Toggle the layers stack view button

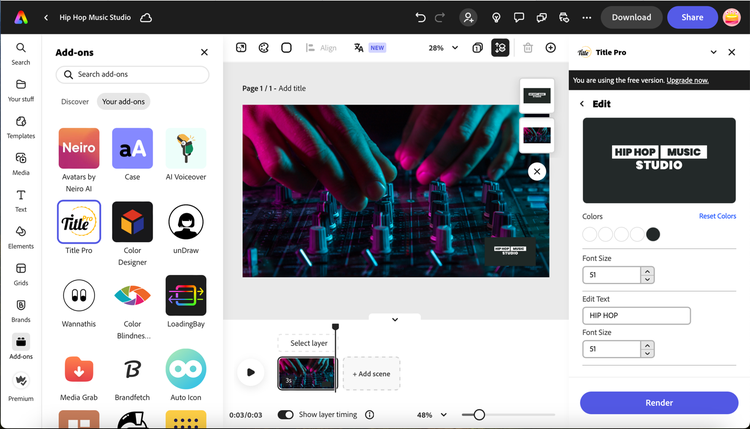click(500, 48)
